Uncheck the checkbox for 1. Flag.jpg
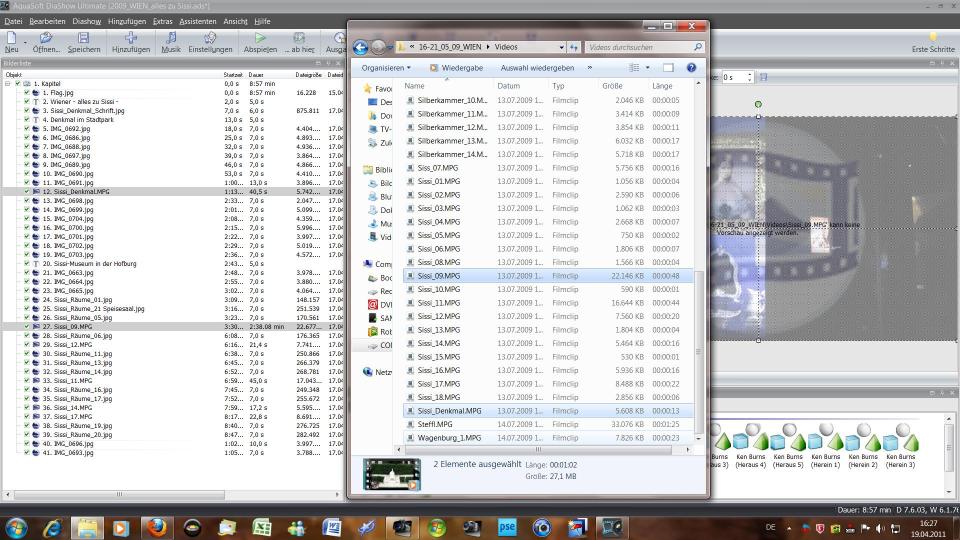960x540 pixels. coord(27,92)
